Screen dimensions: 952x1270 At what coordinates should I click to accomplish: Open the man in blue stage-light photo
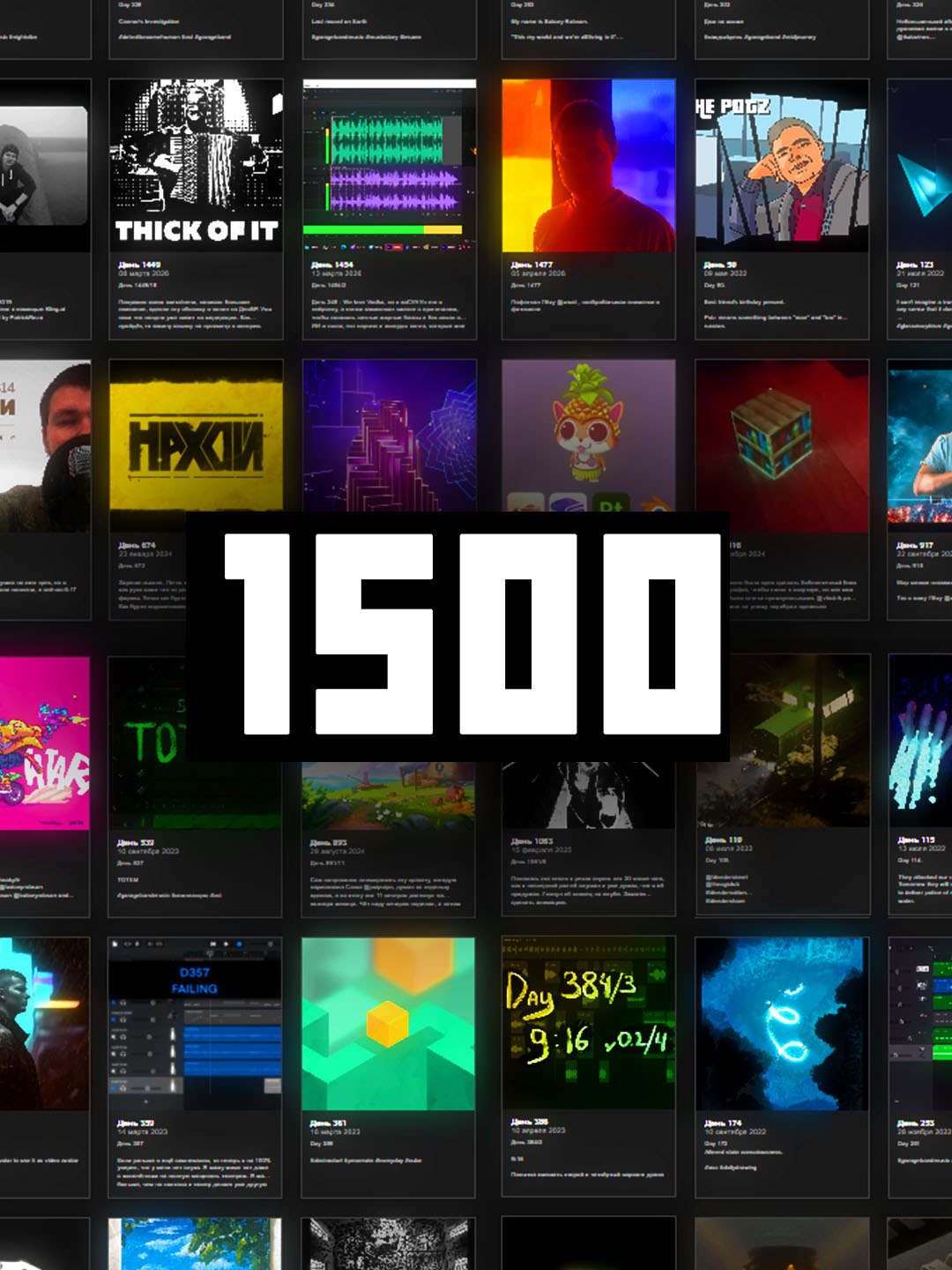pos(920,445)
